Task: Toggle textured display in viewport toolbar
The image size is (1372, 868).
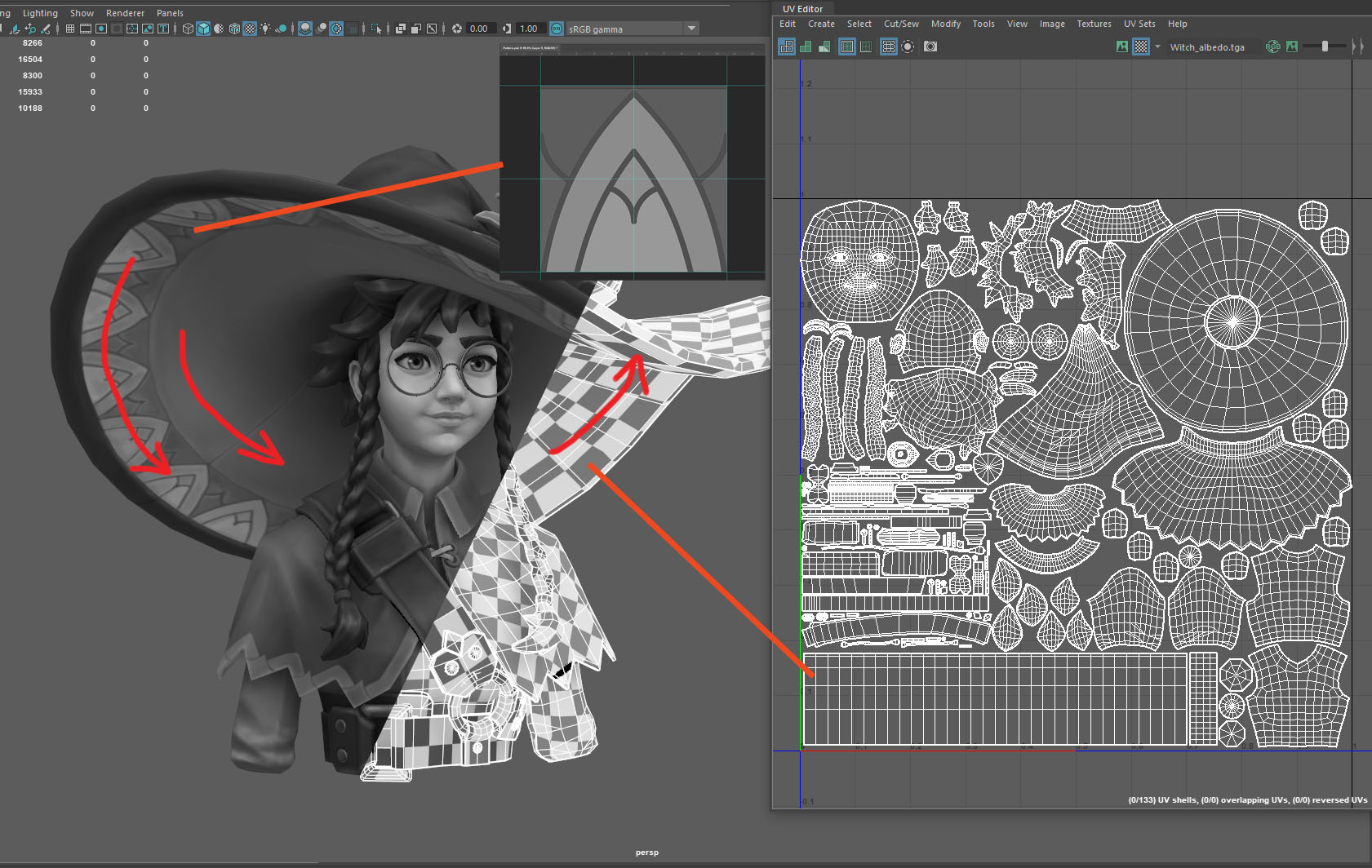Action: (x=250, y=29)
